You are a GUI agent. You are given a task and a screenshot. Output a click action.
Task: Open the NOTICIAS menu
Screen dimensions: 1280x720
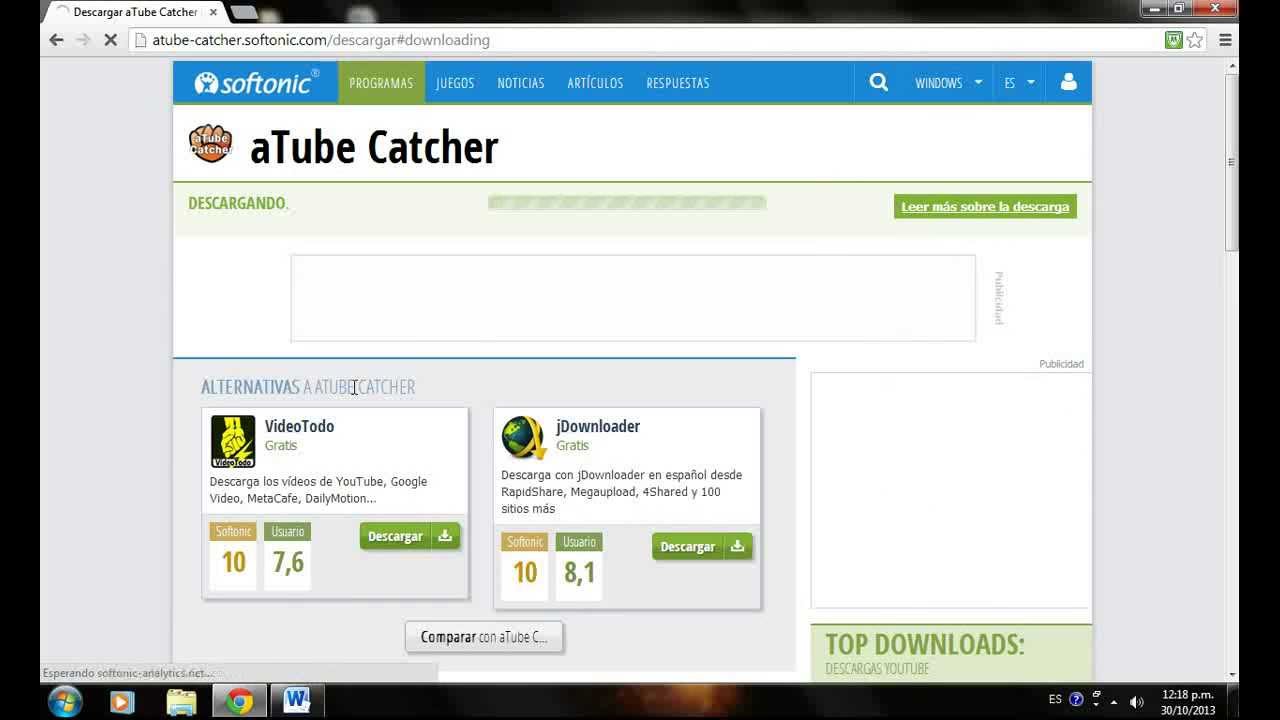521,82
